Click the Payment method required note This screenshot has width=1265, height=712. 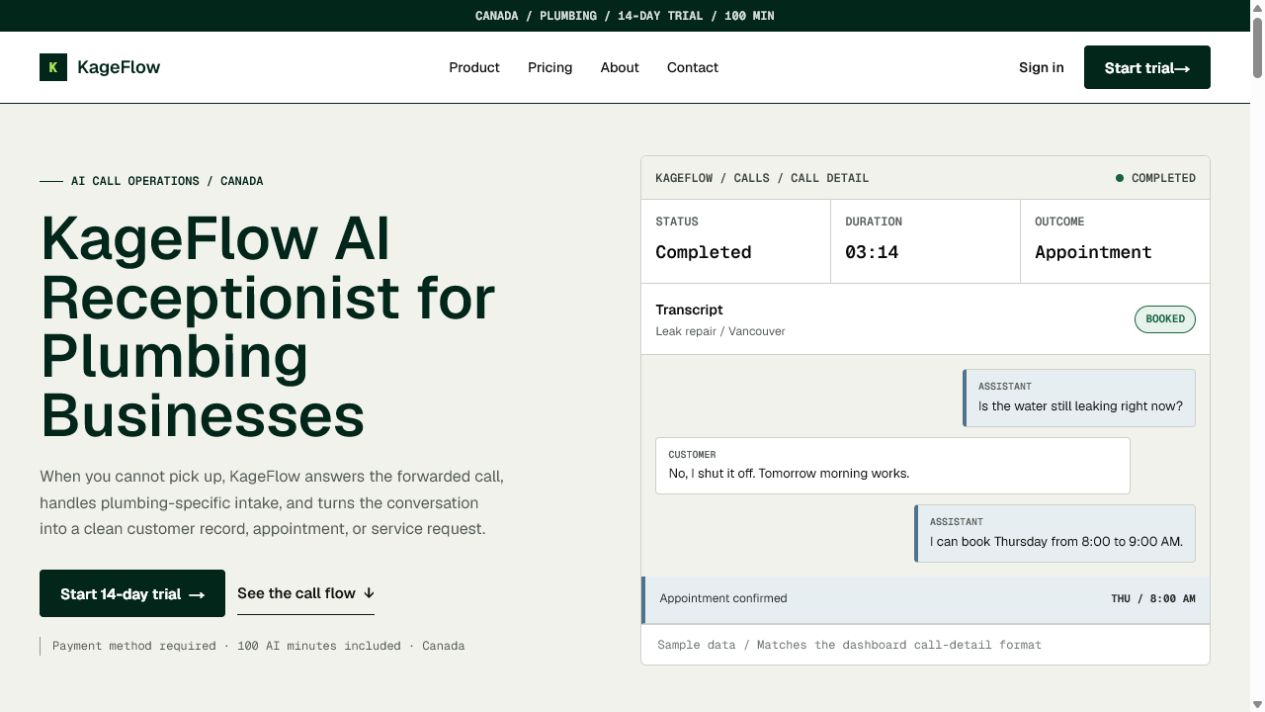click(x=258, y=646)
